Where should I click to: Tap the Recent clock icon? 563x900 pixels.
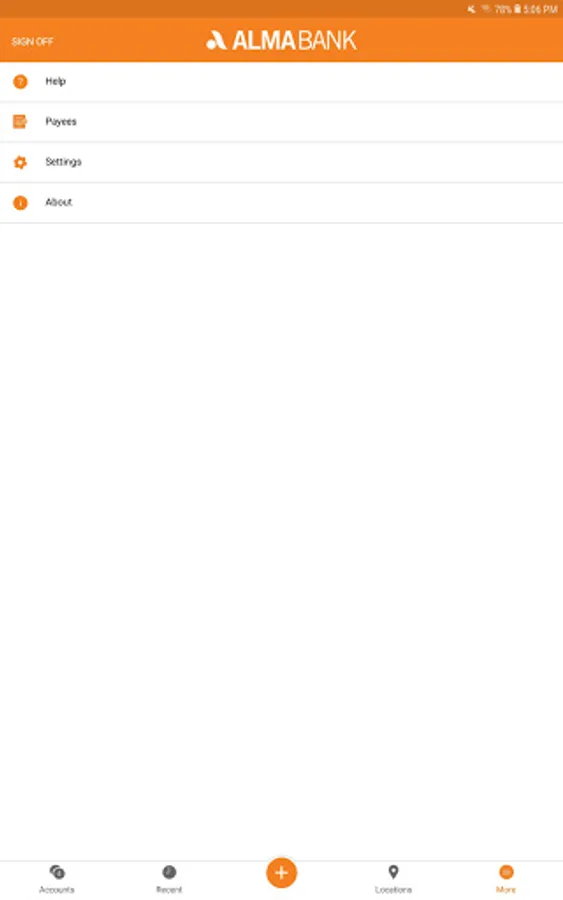pos(169,872)
